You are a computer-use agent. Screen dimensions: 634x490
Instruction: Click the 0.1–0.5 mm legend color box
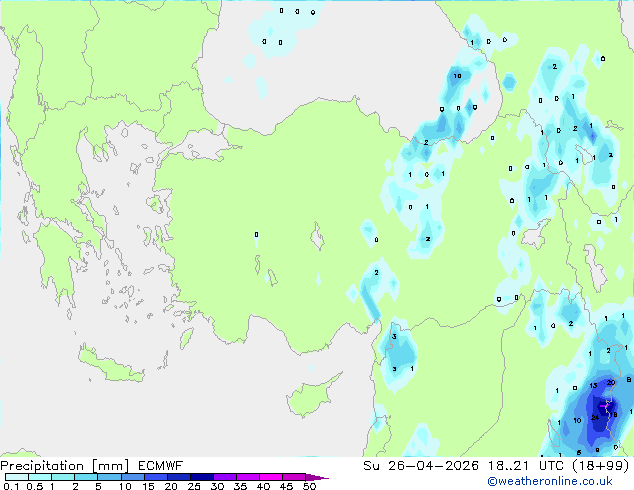(17, 477)
